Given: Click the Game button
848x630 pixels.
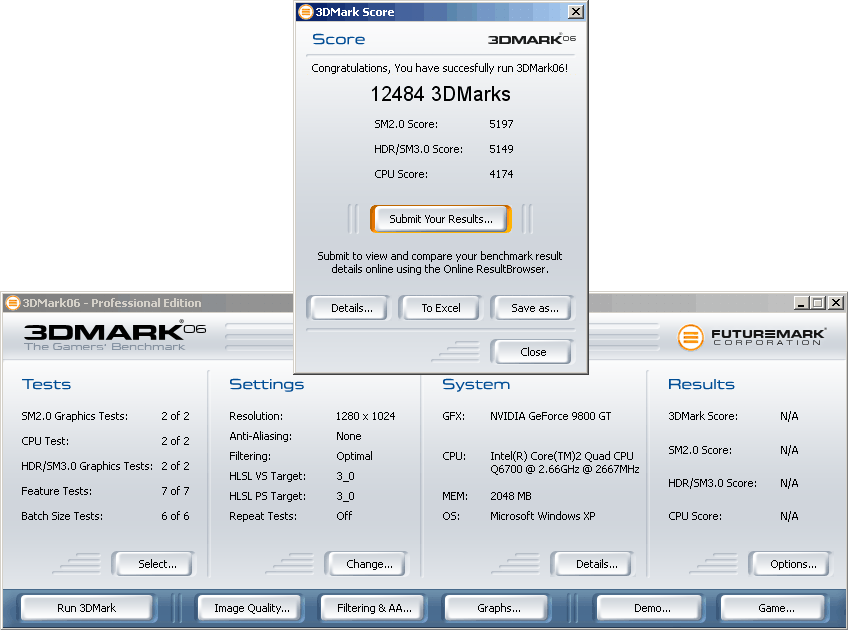Looking at the screenshot, I should pyautogui.click(x=776, y=608).
